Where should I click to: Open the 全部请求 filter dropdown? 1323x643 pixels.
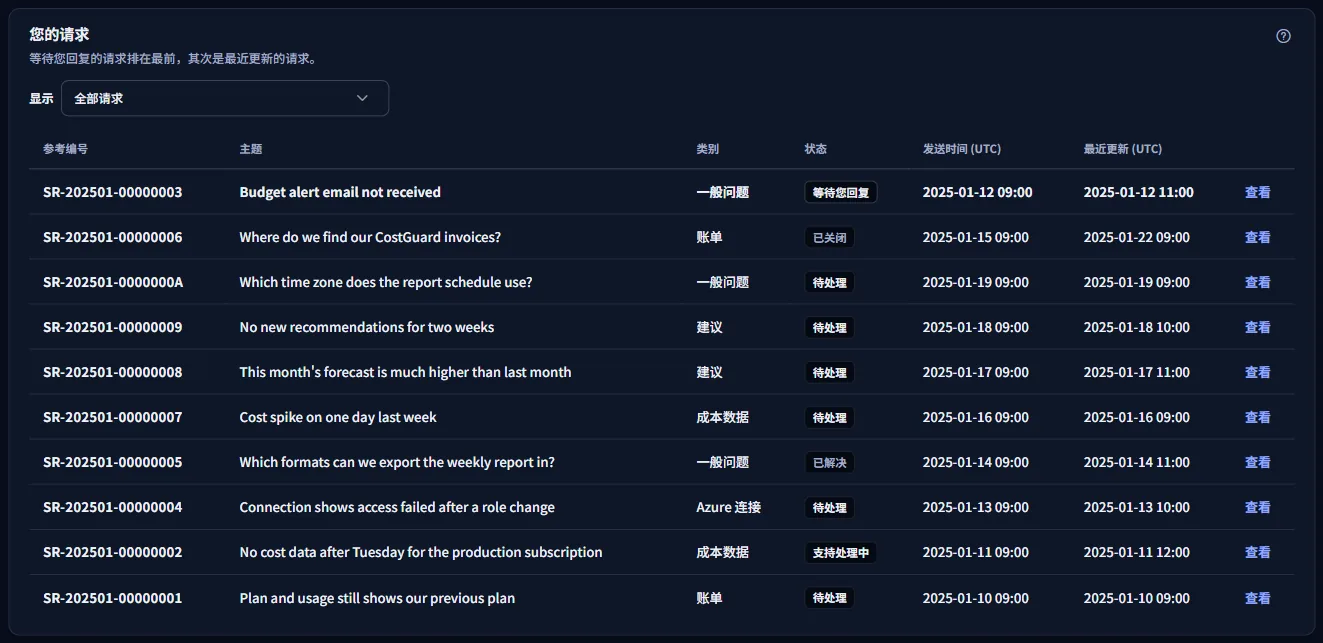coord(225,98)
